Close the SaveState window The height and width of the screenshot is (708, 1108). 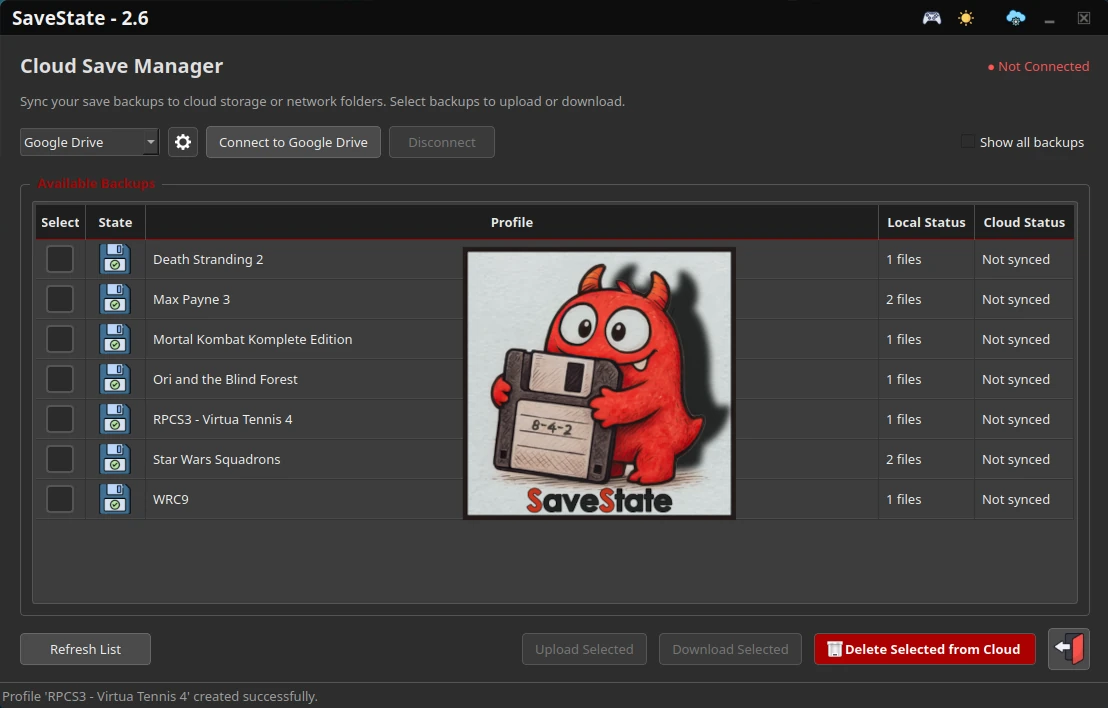point(1083,18)
